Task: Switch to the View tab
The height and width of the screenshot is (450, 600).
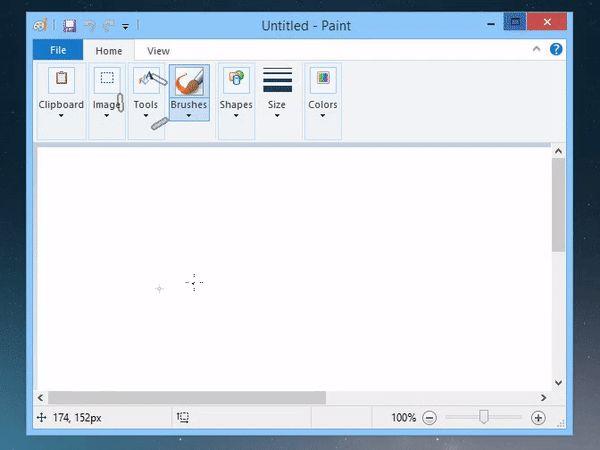Action: click(x=158, y=51)
